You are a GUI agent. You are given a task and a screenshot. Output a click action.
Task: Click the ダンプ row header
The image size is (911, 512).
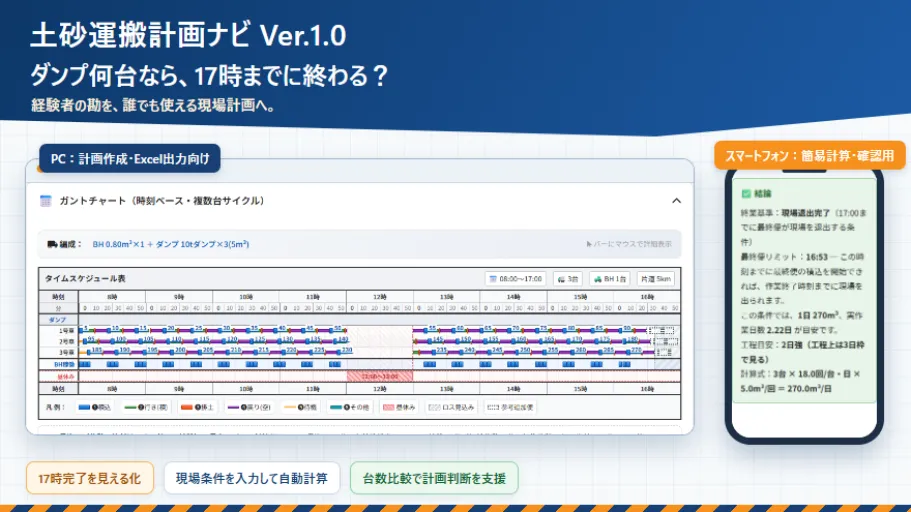(58, 320)
